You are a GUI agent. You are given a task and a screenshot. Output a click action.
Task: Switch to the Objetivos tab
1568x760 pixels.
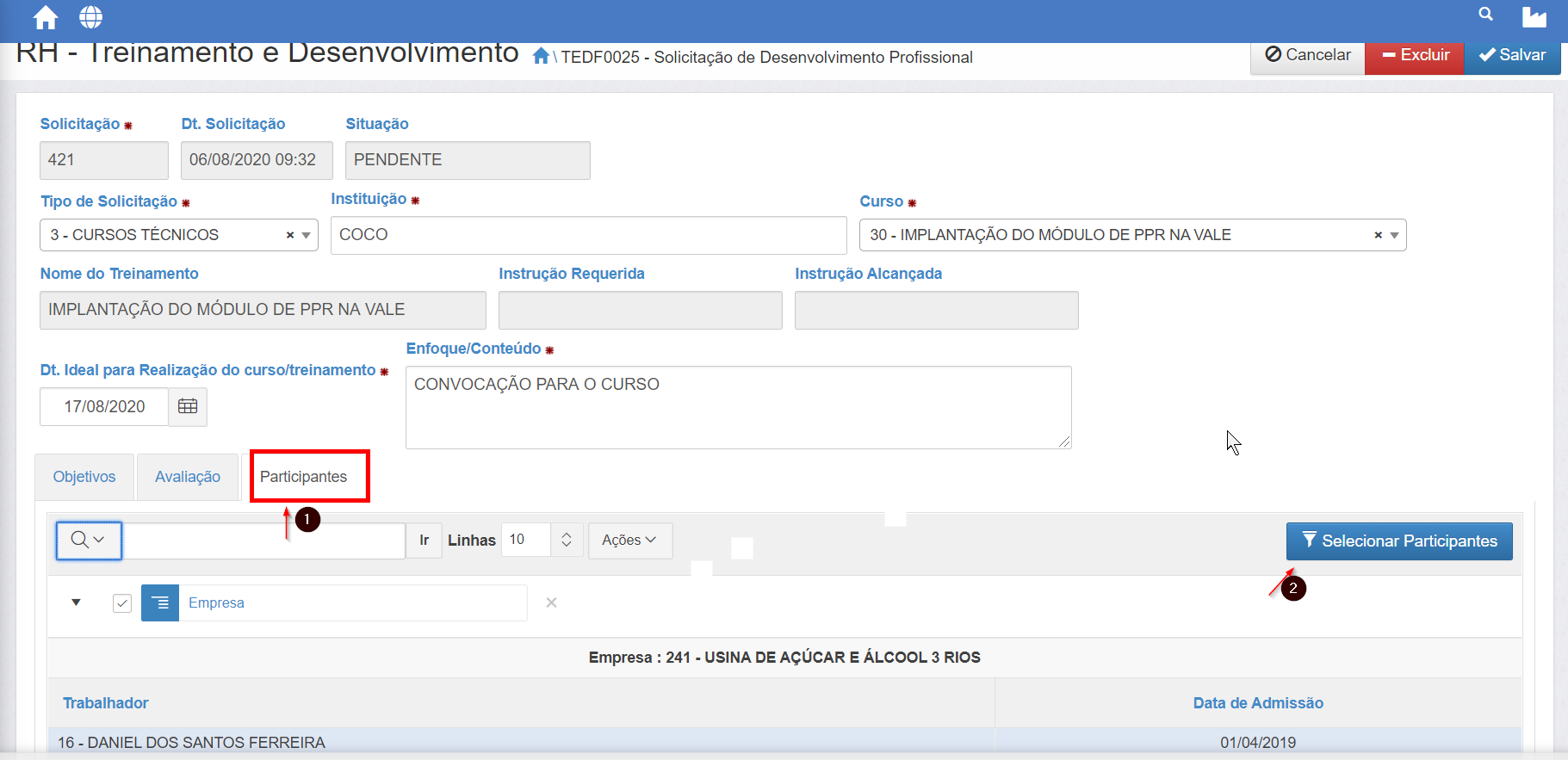coord(84,477)
